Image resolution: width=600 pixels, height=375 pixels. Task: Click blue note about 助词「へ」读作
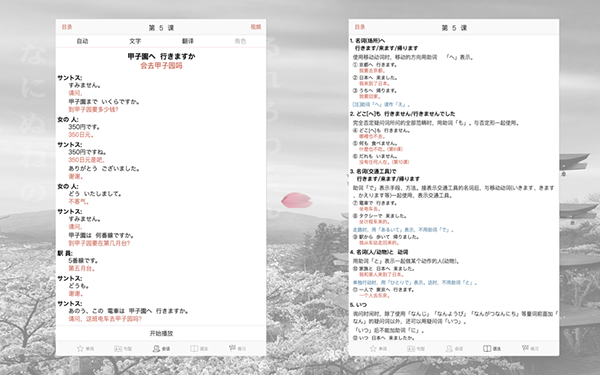(381, 104)
